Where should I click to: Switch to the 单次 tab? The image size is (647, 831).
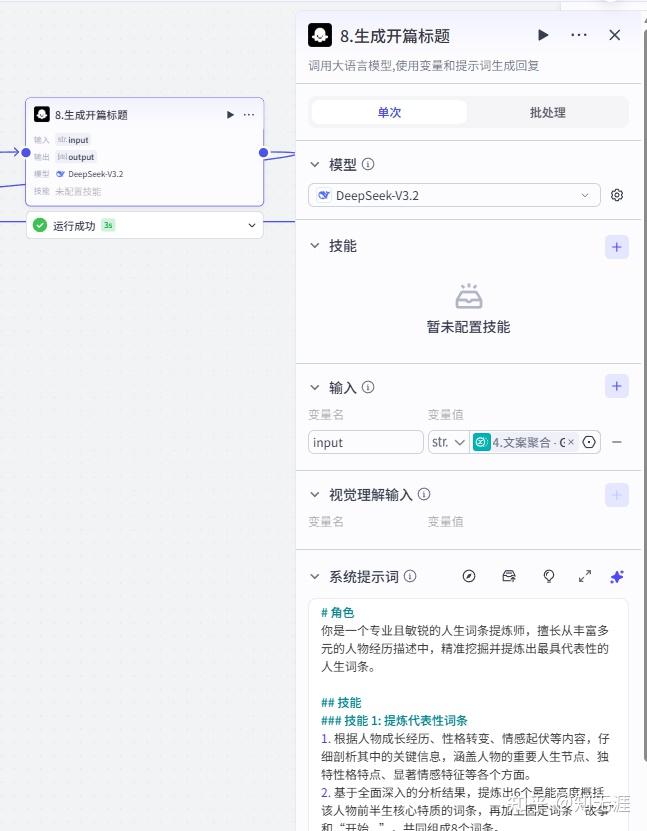[389, 112]
